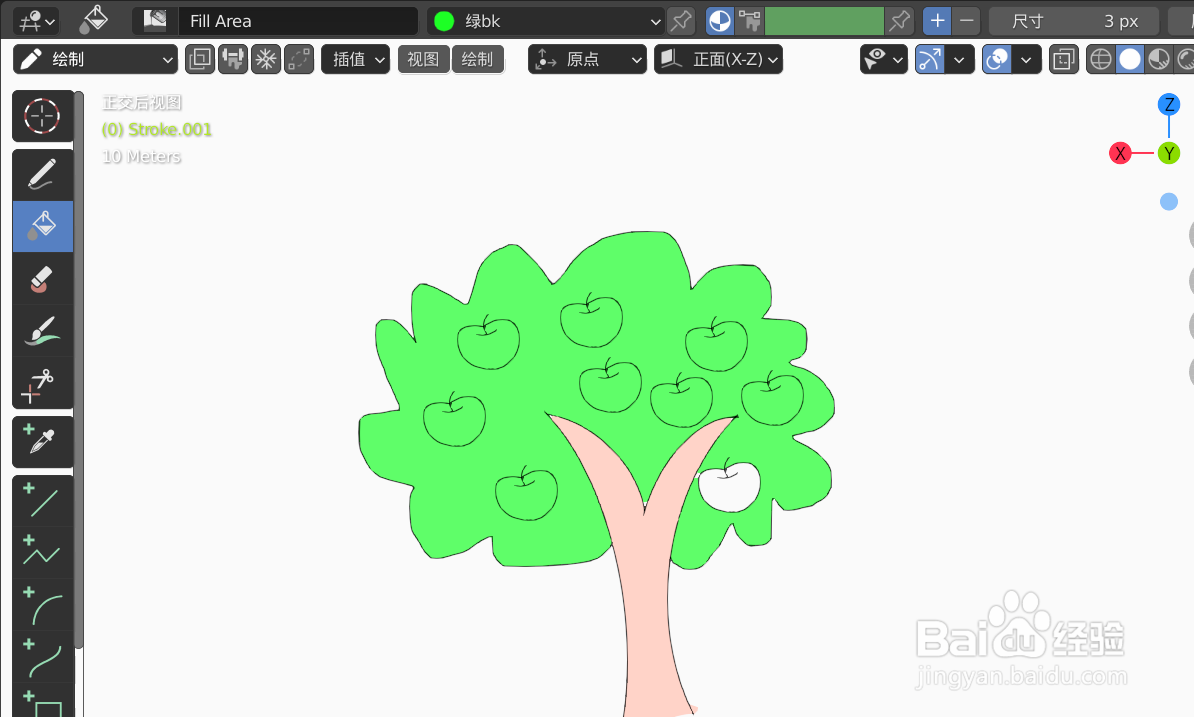Toggle Additive Drawing snowflake icon
The height and width of the screenshot is (717, 1194).
click(266, 59)
